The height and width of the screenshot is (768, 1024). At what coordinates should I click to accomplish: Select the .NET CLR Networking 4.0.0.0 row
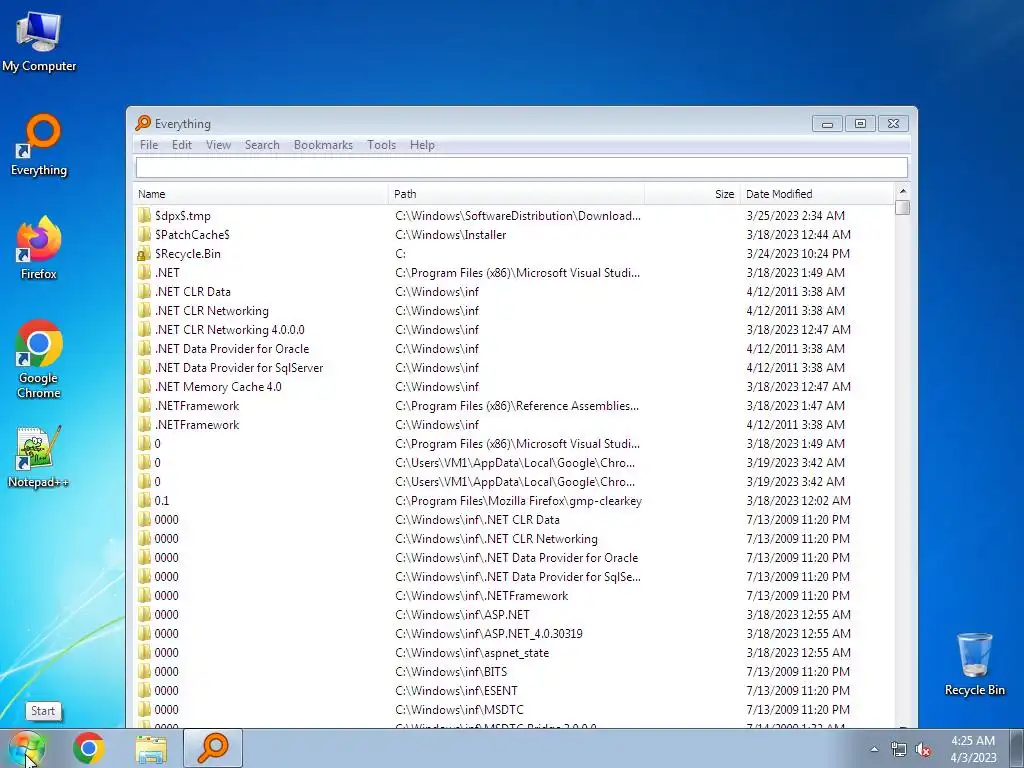click(514, 330)
